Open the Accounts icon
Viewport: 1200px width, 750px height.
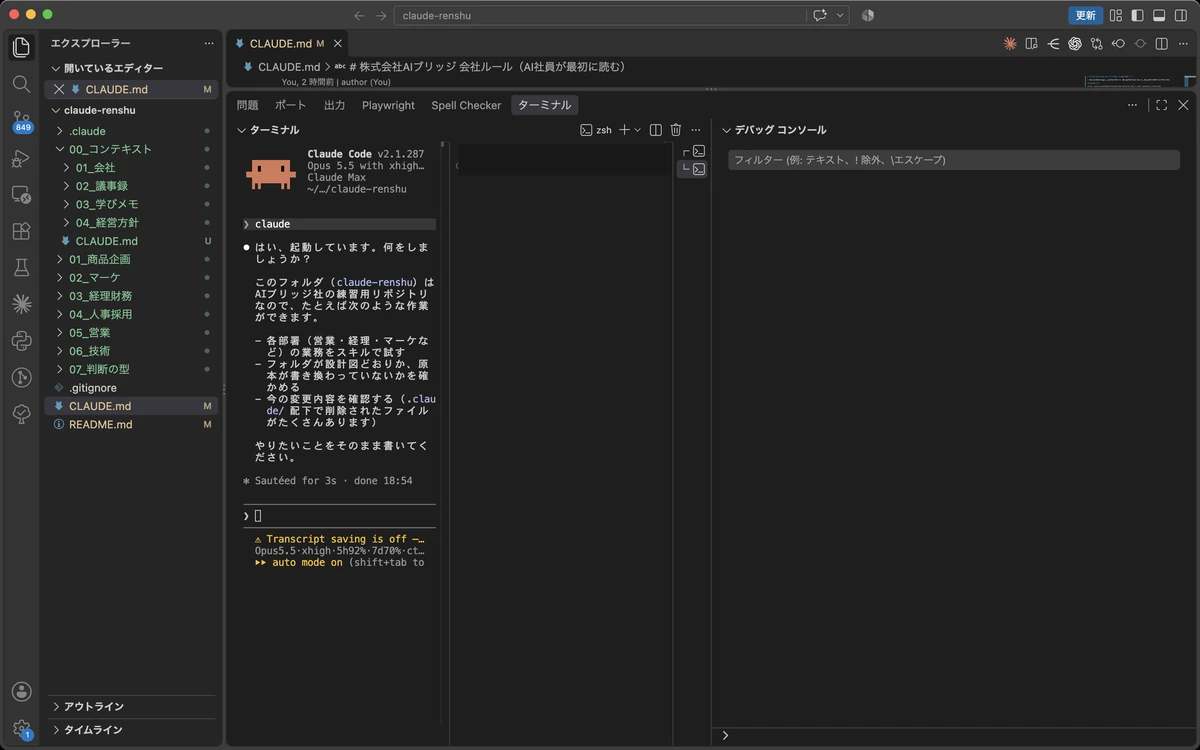pos(21,692)
